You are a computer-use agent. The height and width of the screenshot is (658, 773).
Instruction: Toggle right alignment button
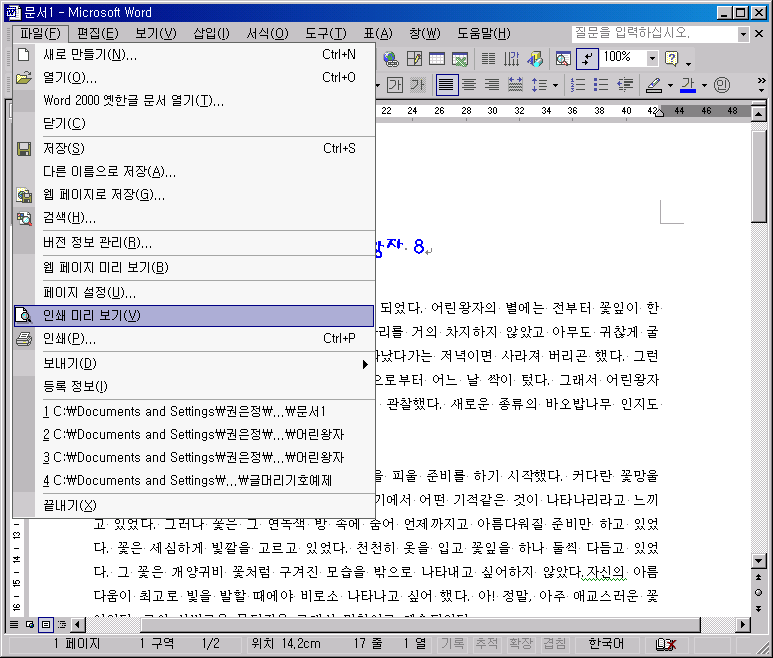pos(492,85)
